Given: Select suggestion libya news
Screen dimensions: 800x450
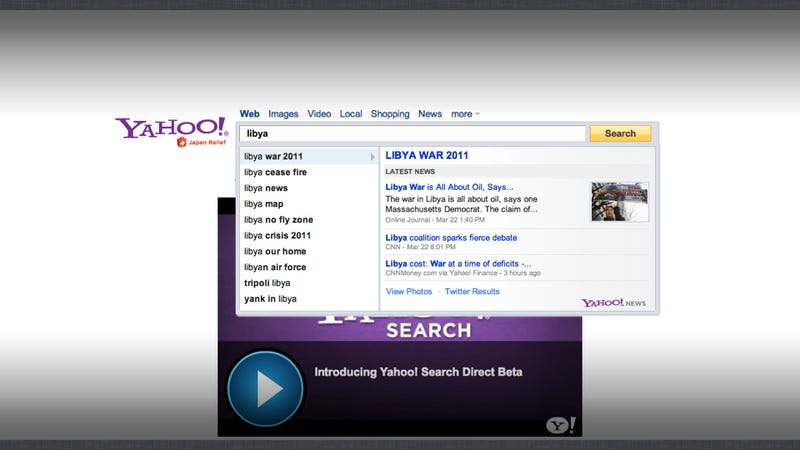Looking at the screenshot, I should [x=309, y=188].
